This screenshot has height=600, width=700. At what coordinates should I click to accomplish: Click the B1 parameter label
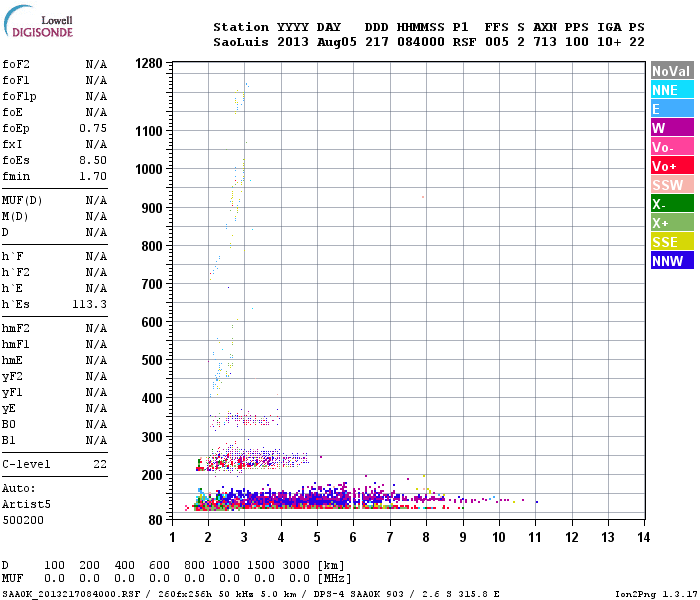(8, 441)
